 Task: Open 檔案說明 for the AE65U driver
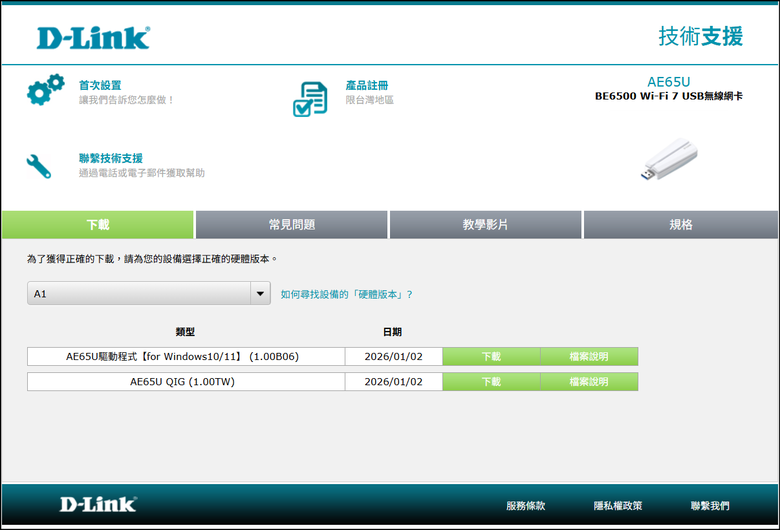tap(589, 356)
